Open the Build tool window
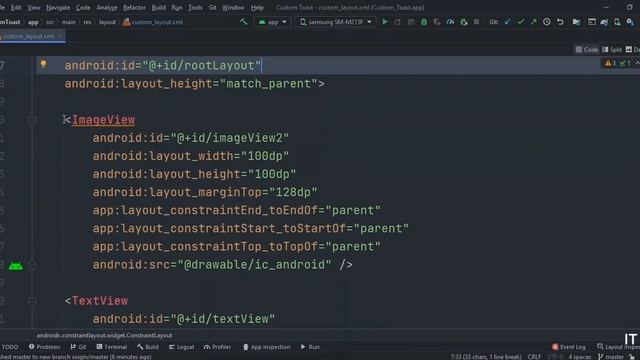640x360 pixels. 148,347
